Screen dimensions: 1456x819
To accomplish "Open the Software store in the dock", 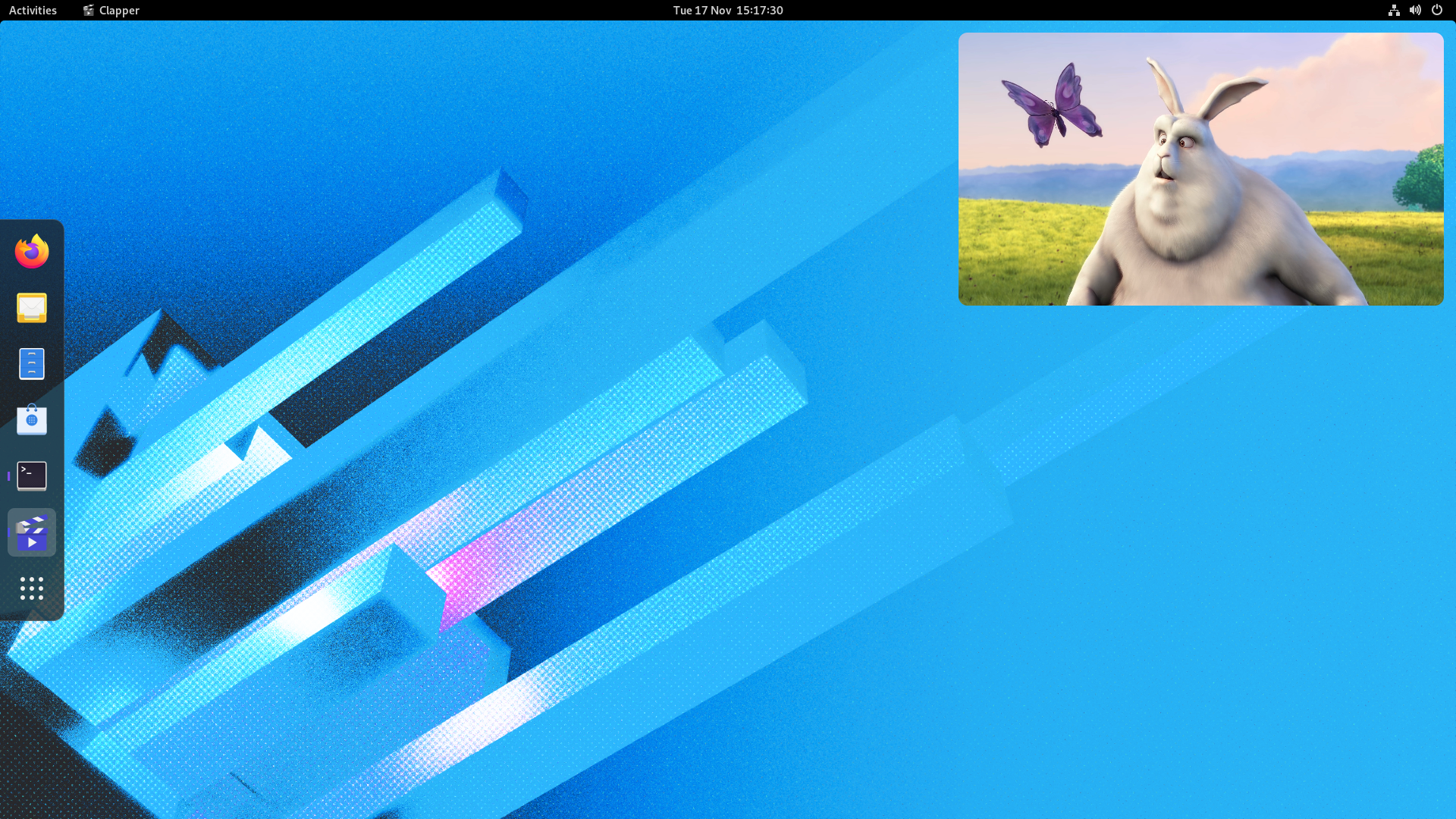I will pyautogui.click(x=32, y=419).
